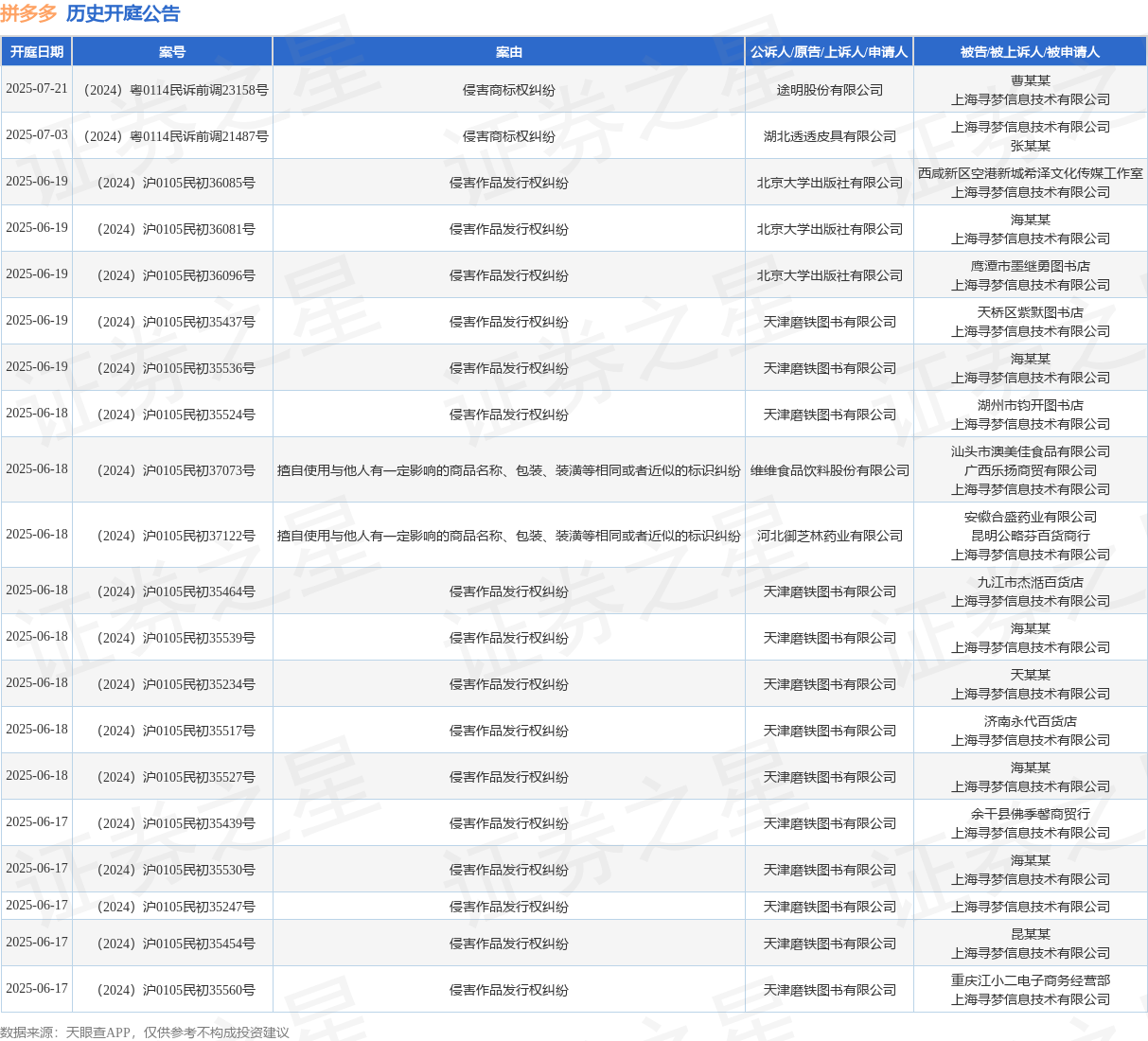Click the 案号 column header
Screen dimensions: 1148x1041
(172, 52)
